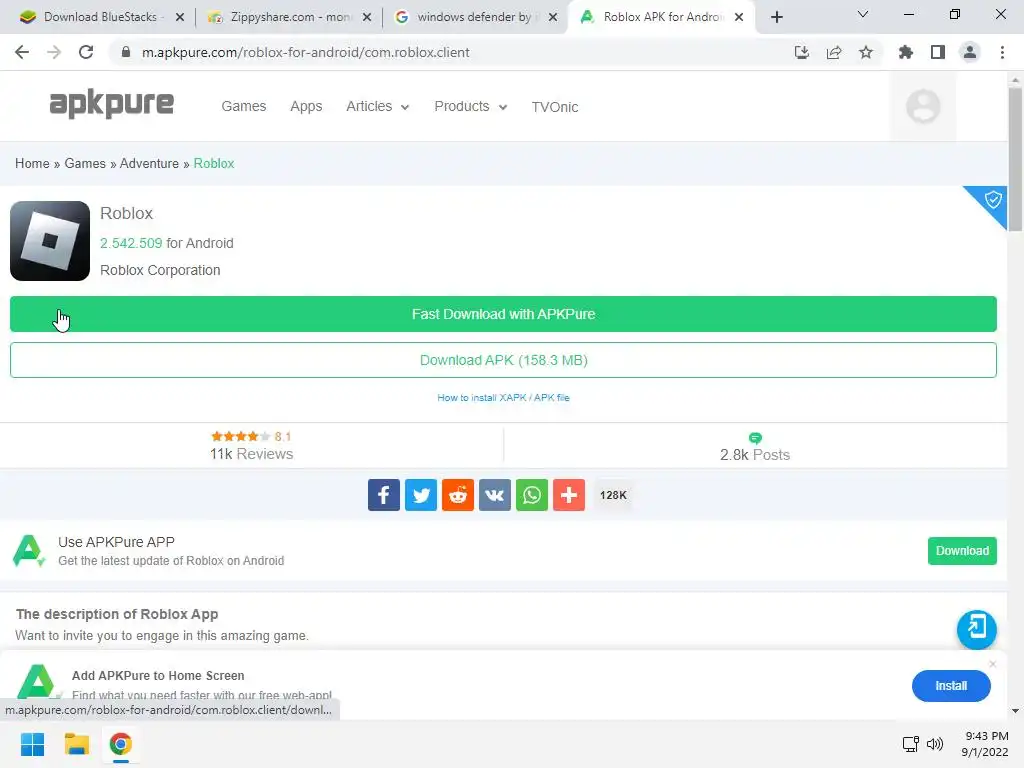
Task: Click the Chrome taskbar icon
Action: 120,744
